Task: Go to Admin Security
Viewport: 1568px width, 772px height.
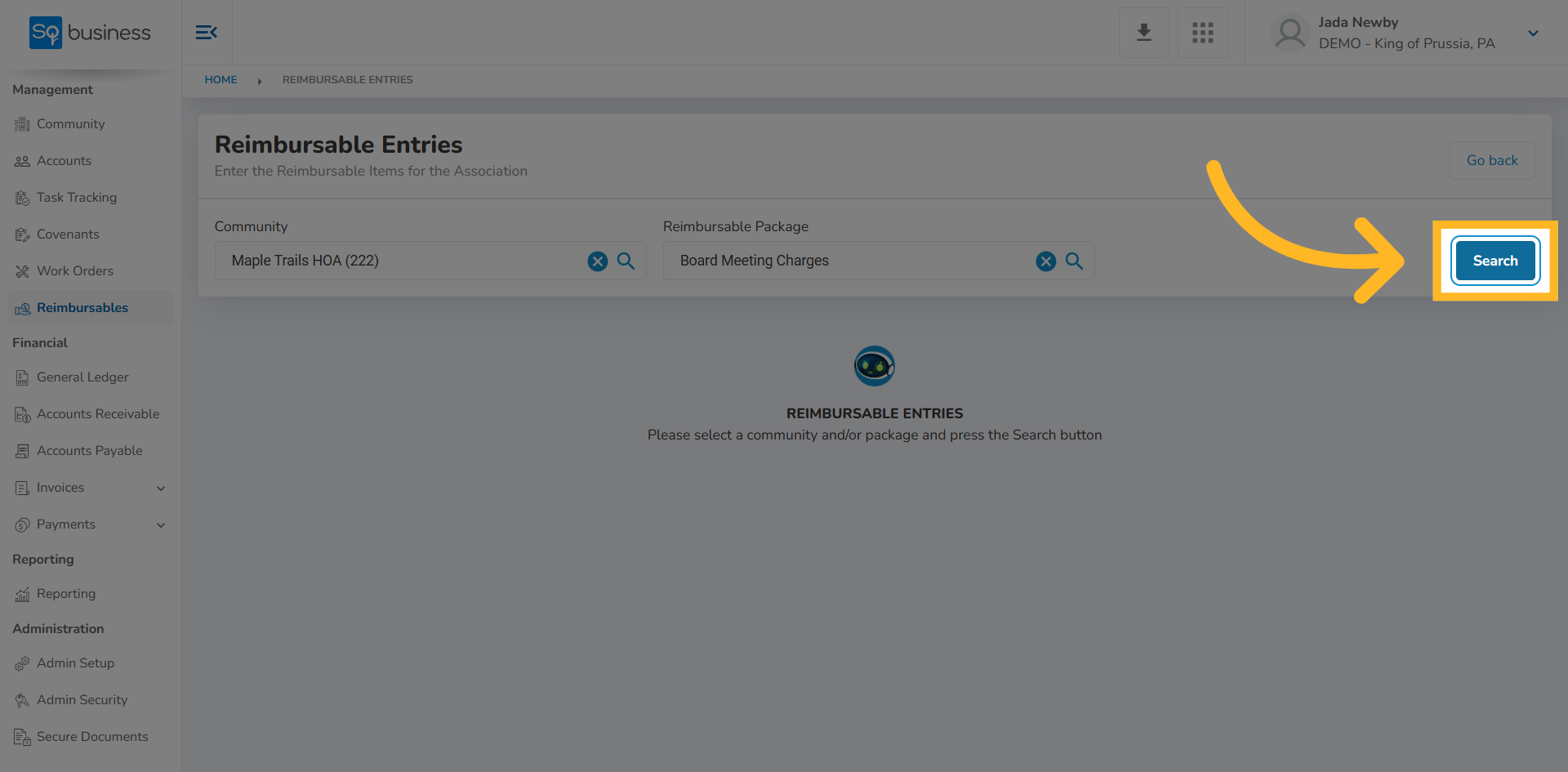Action: pos(82,700)
